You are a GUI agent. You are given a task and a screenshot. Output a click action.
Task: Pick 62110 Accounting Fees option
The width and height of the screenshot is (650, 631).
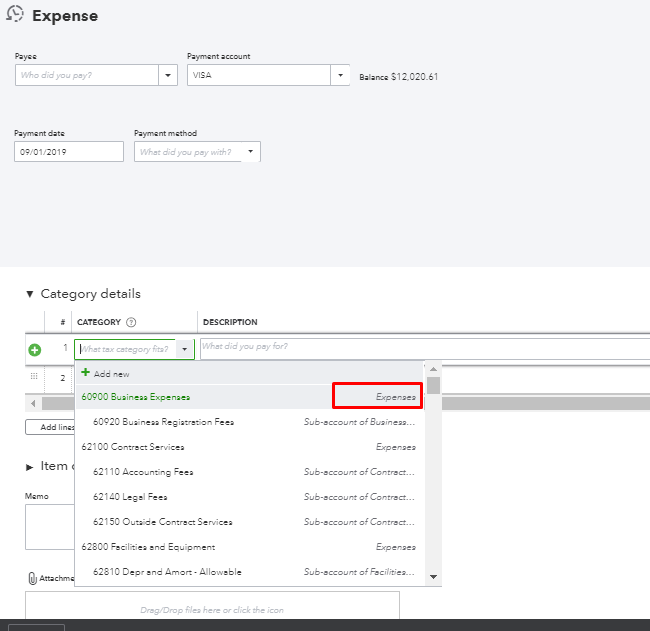[x=143, y=472]
